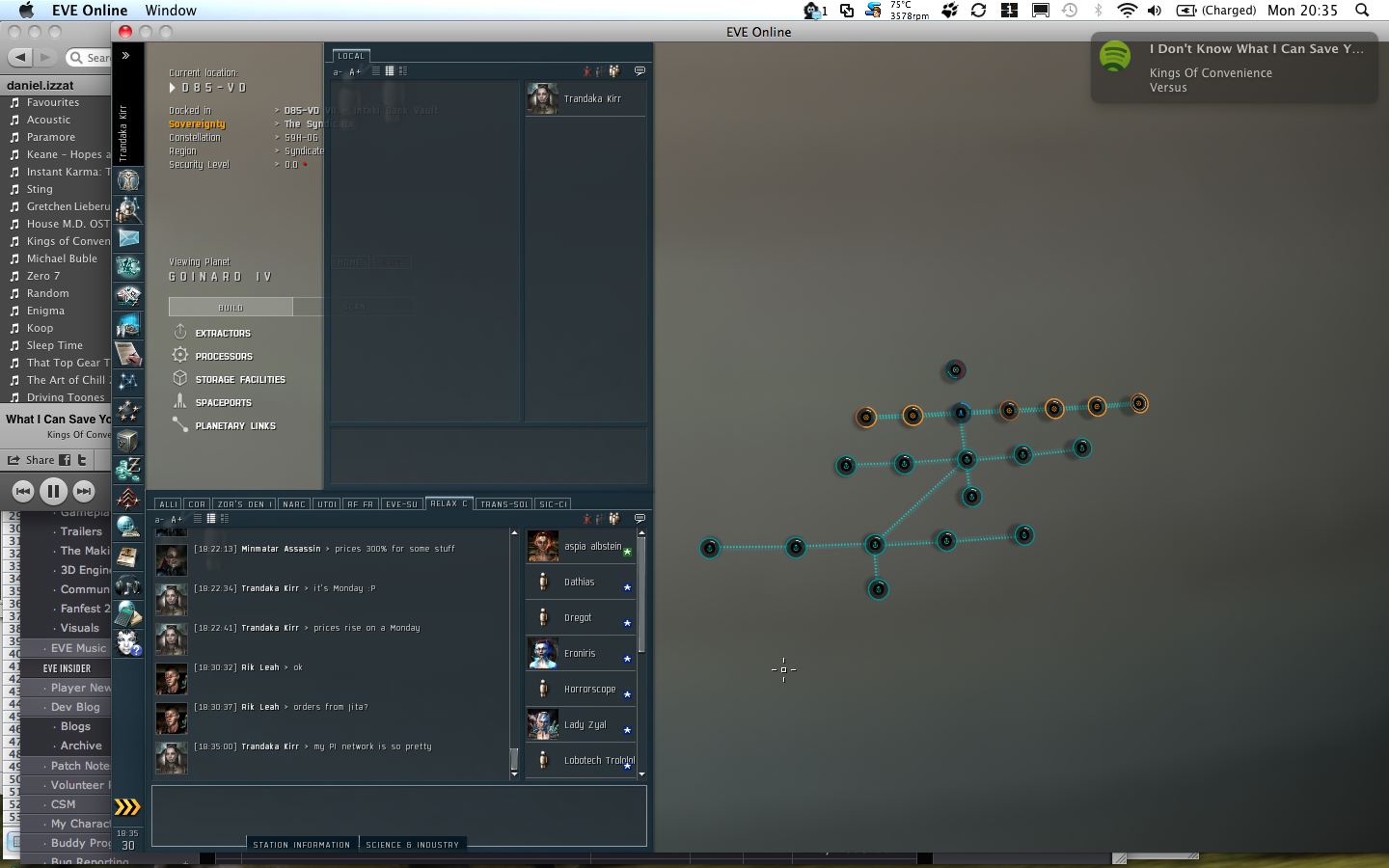The image size is (1389, 868).
Task: Increase font size in Local chat
Action: coord(354,71)
